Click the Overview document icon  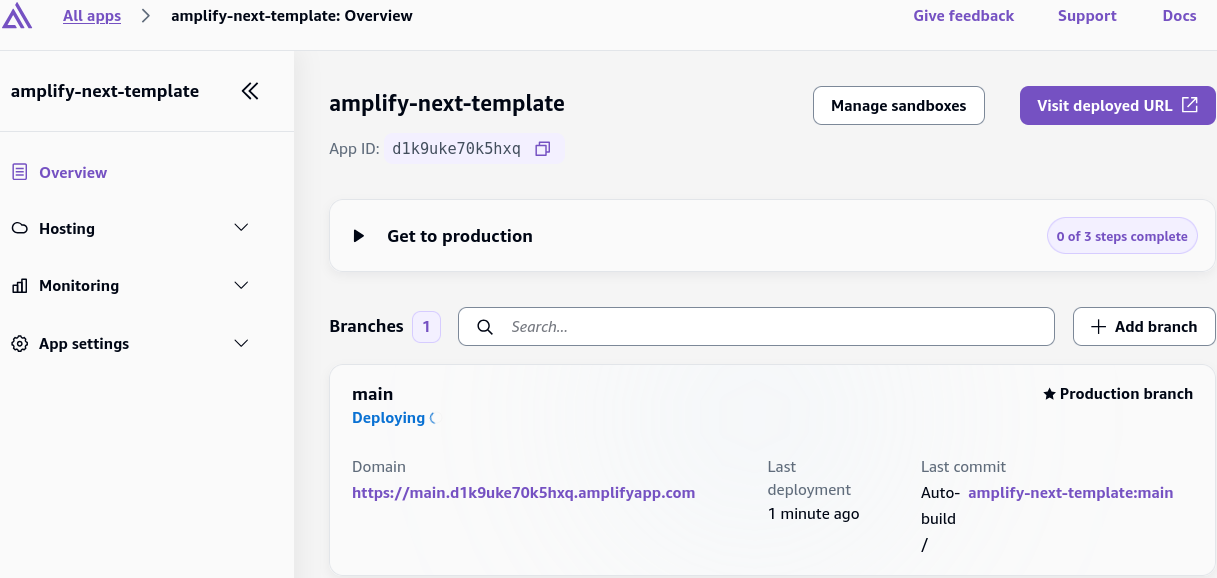point(19,172)
